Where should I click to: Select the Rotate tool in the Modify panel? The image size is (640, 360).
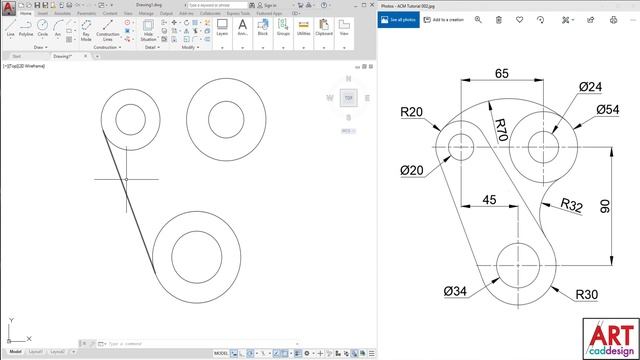pos(186,22)
